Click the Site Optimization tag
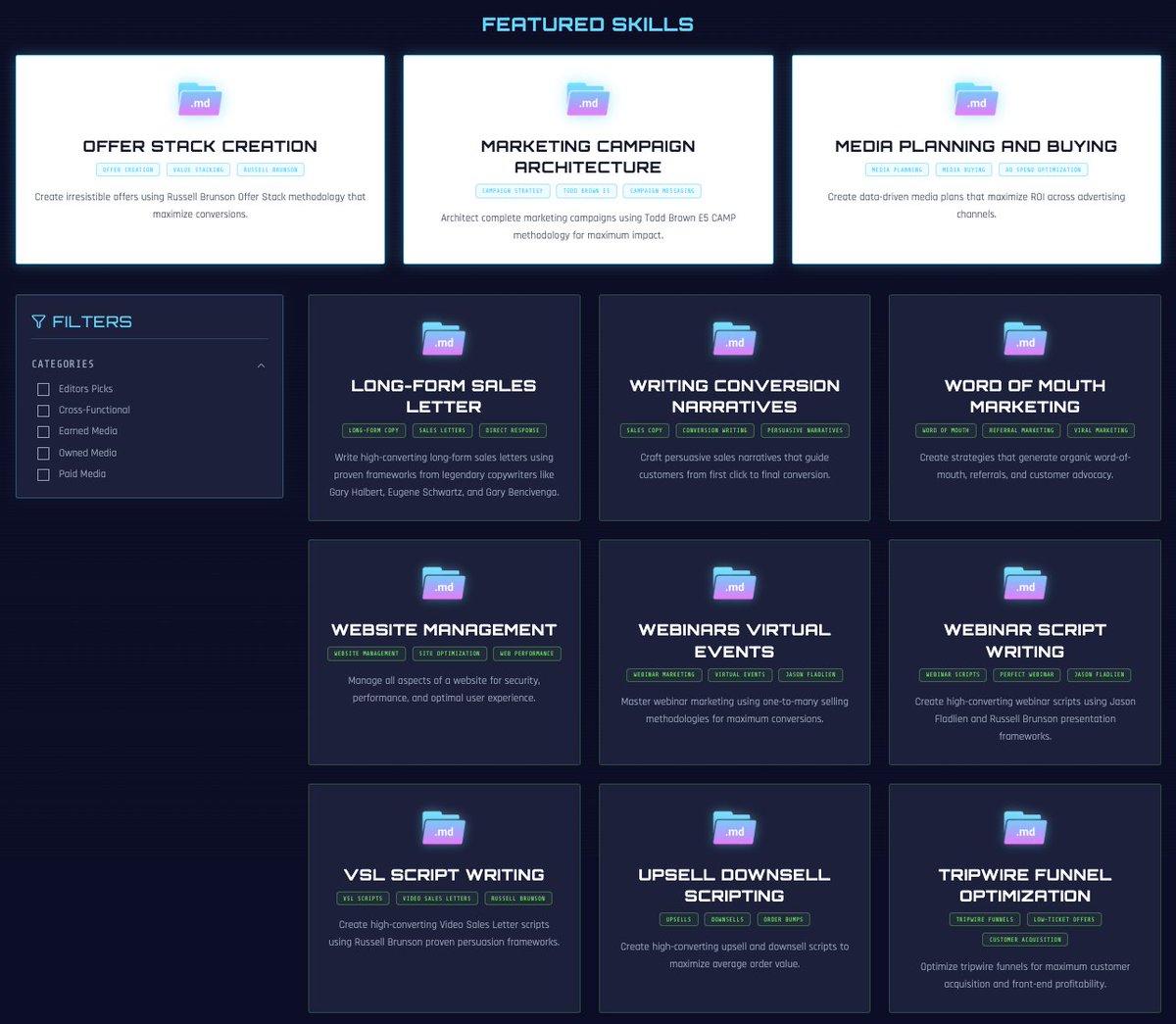1176x1024 pixels. [450, 654]
